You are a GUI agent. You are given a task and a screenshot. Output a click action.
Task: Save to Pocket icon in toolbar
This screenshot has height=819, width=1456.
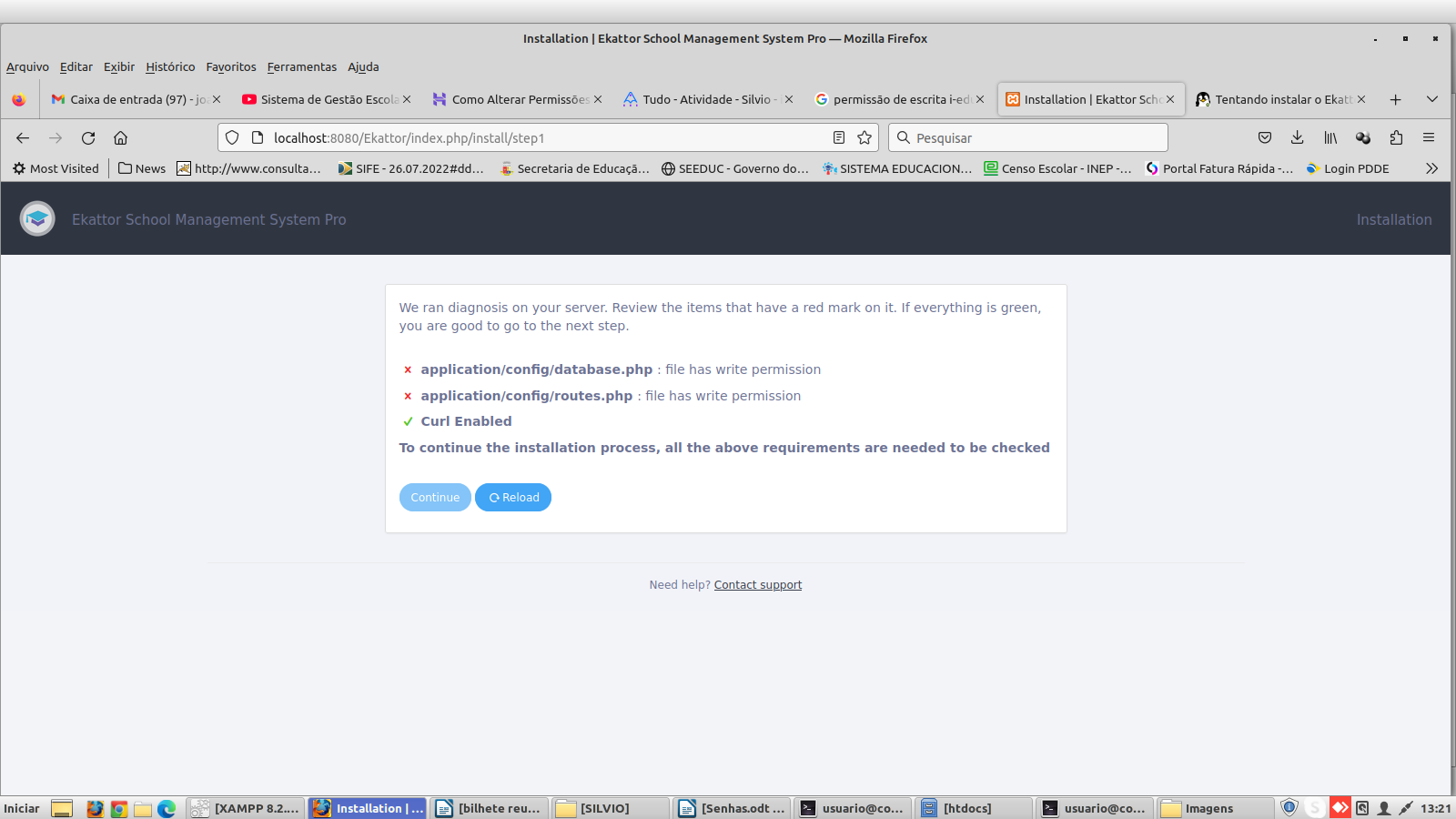1265,137
